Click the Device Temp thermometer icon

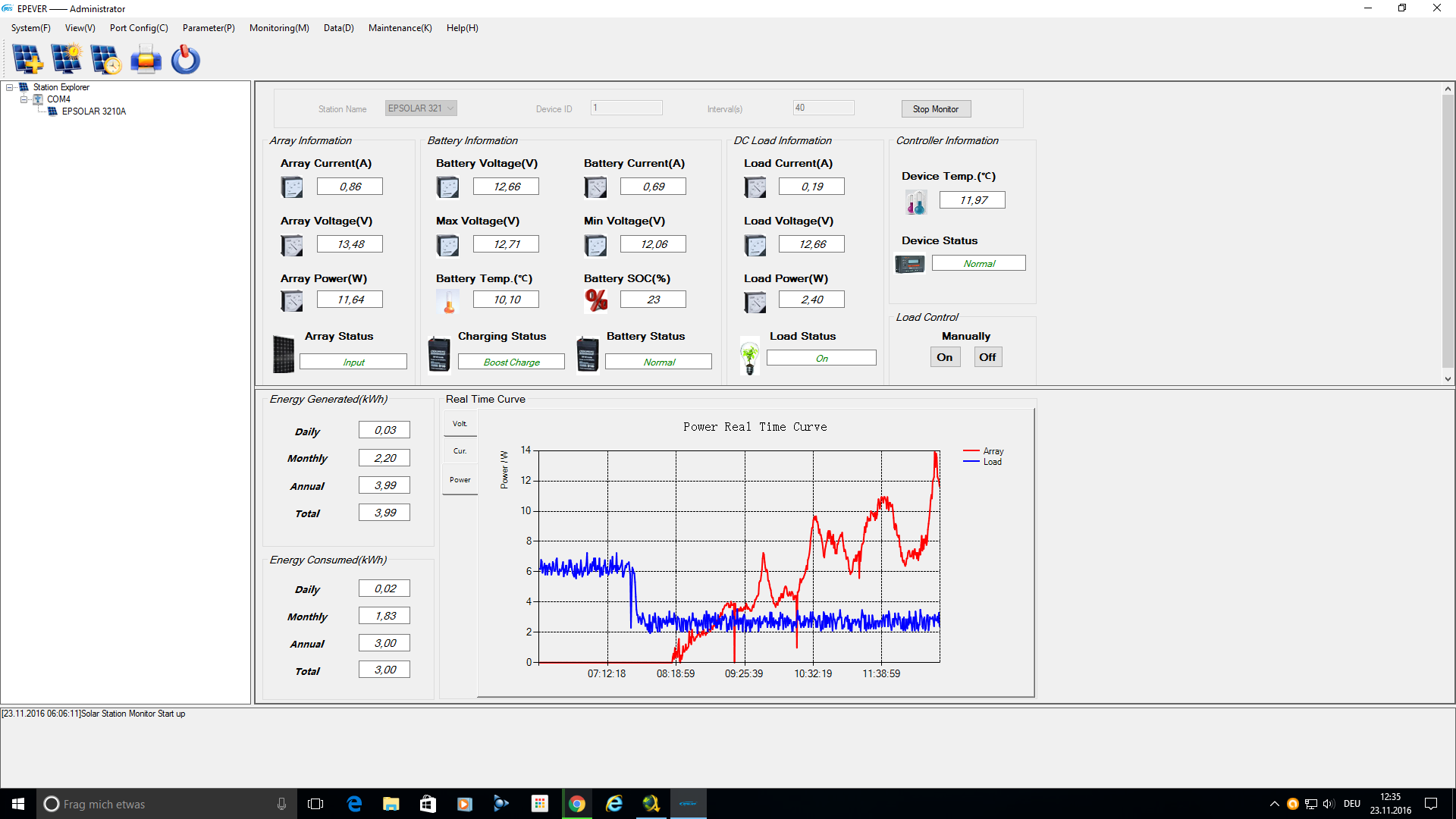pos(915,202)
